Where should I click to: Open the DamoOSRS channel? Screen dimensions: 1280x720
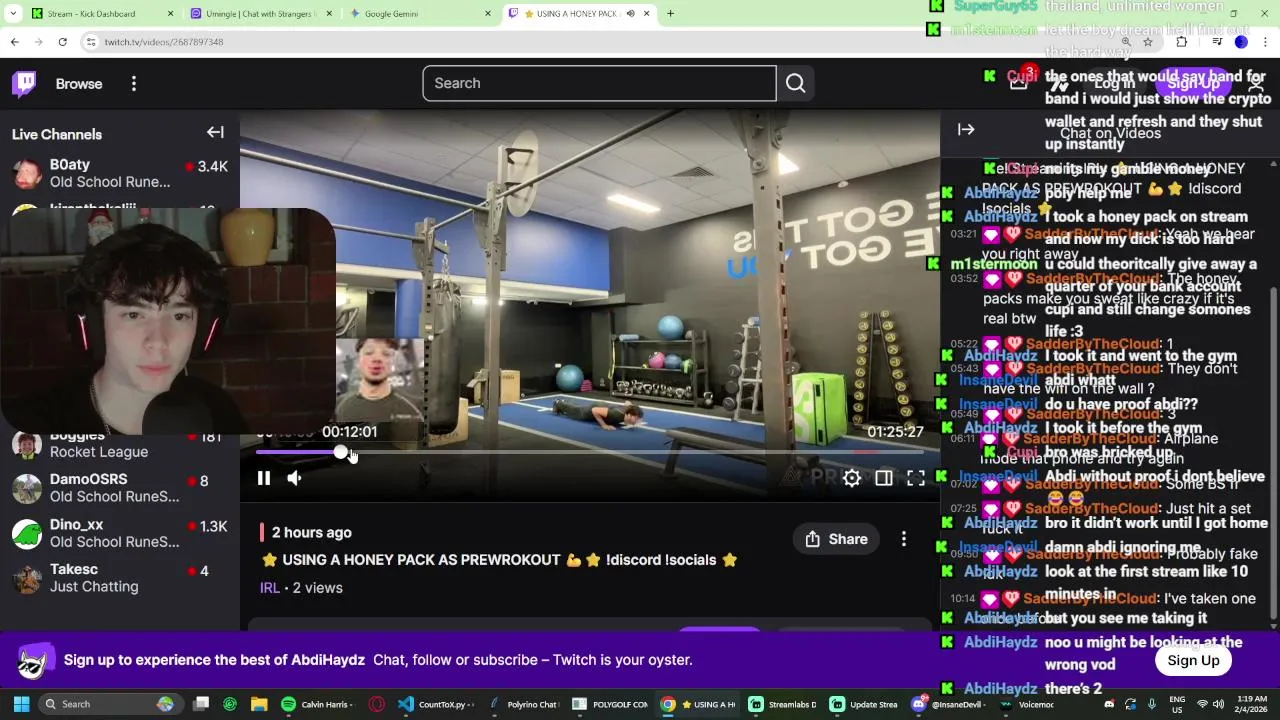pyautogui.click(x=120, y=488)
